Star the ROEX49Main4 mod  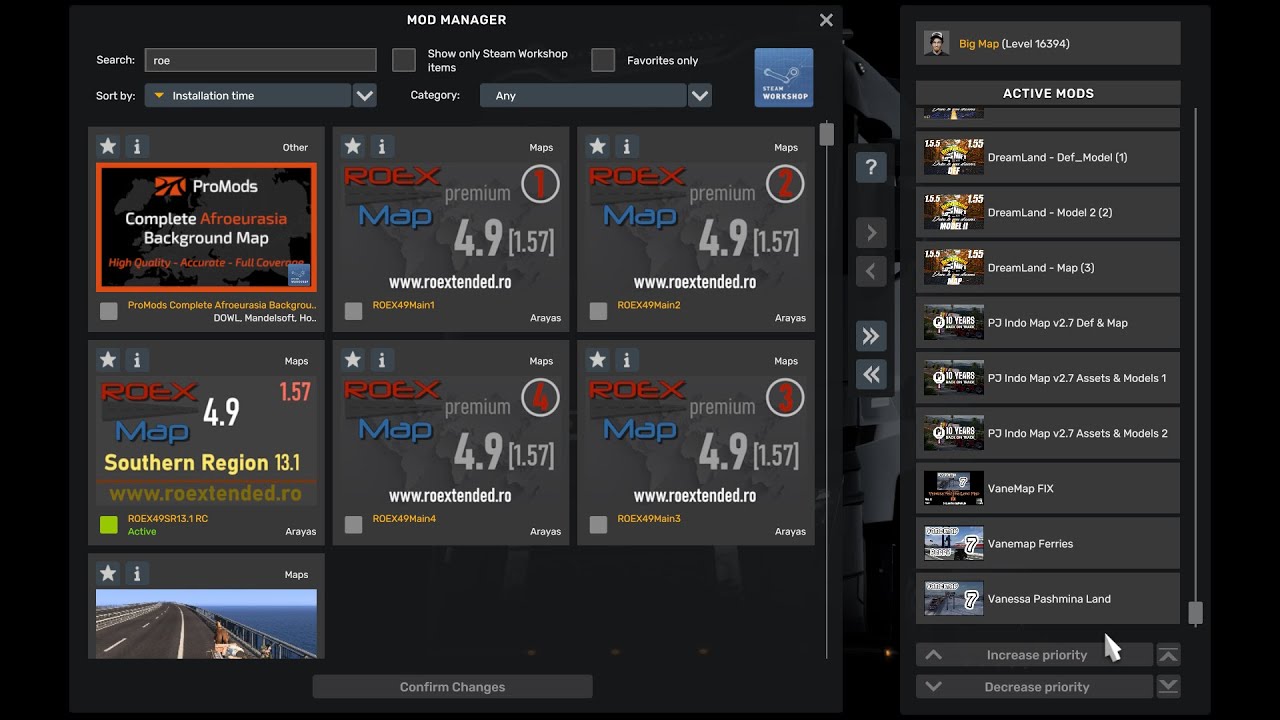pyautogui.click(x=353, y=360)
